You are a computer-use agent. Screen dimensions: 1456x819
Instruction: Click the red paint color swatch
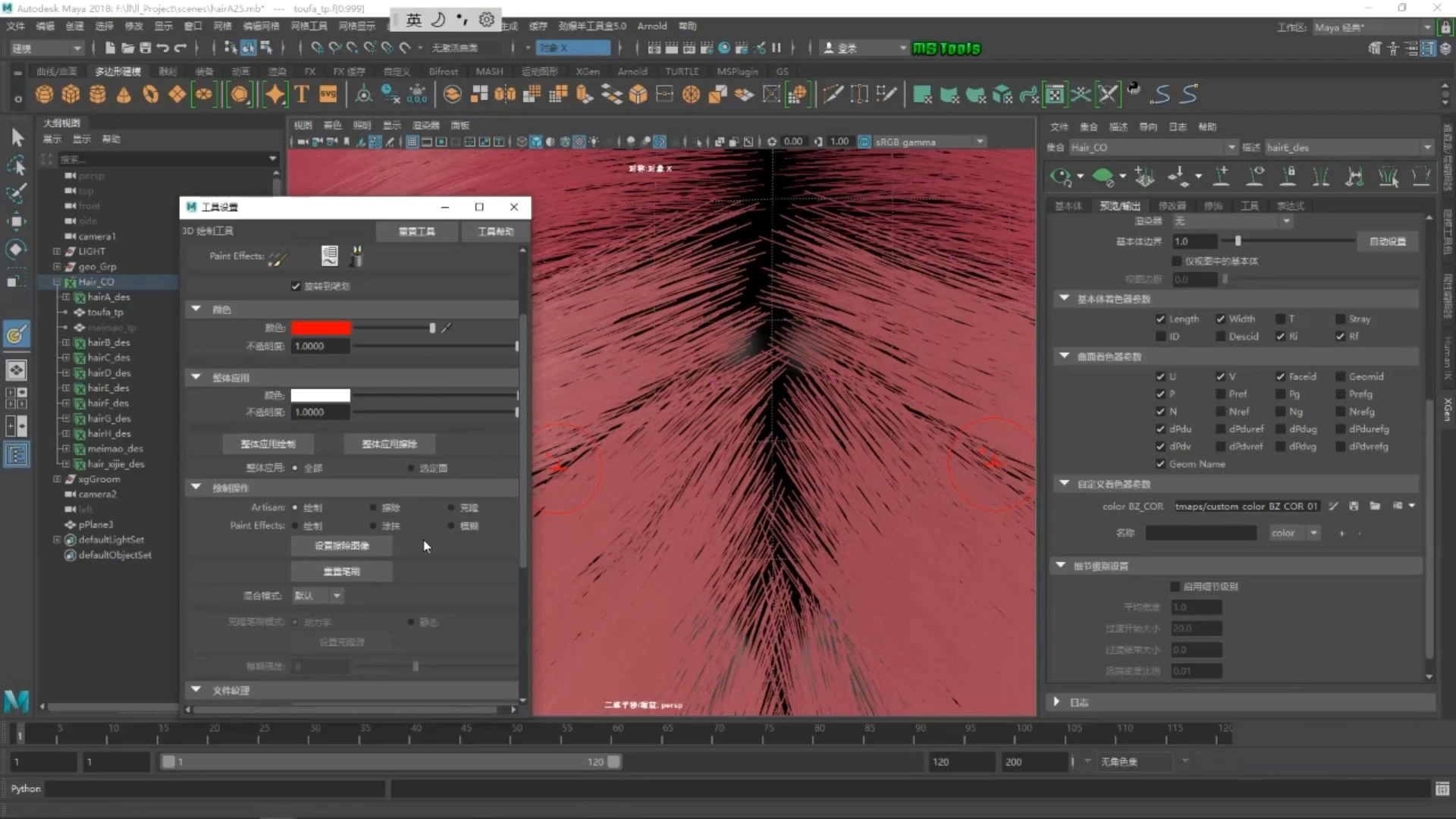[x=321, y=328]
